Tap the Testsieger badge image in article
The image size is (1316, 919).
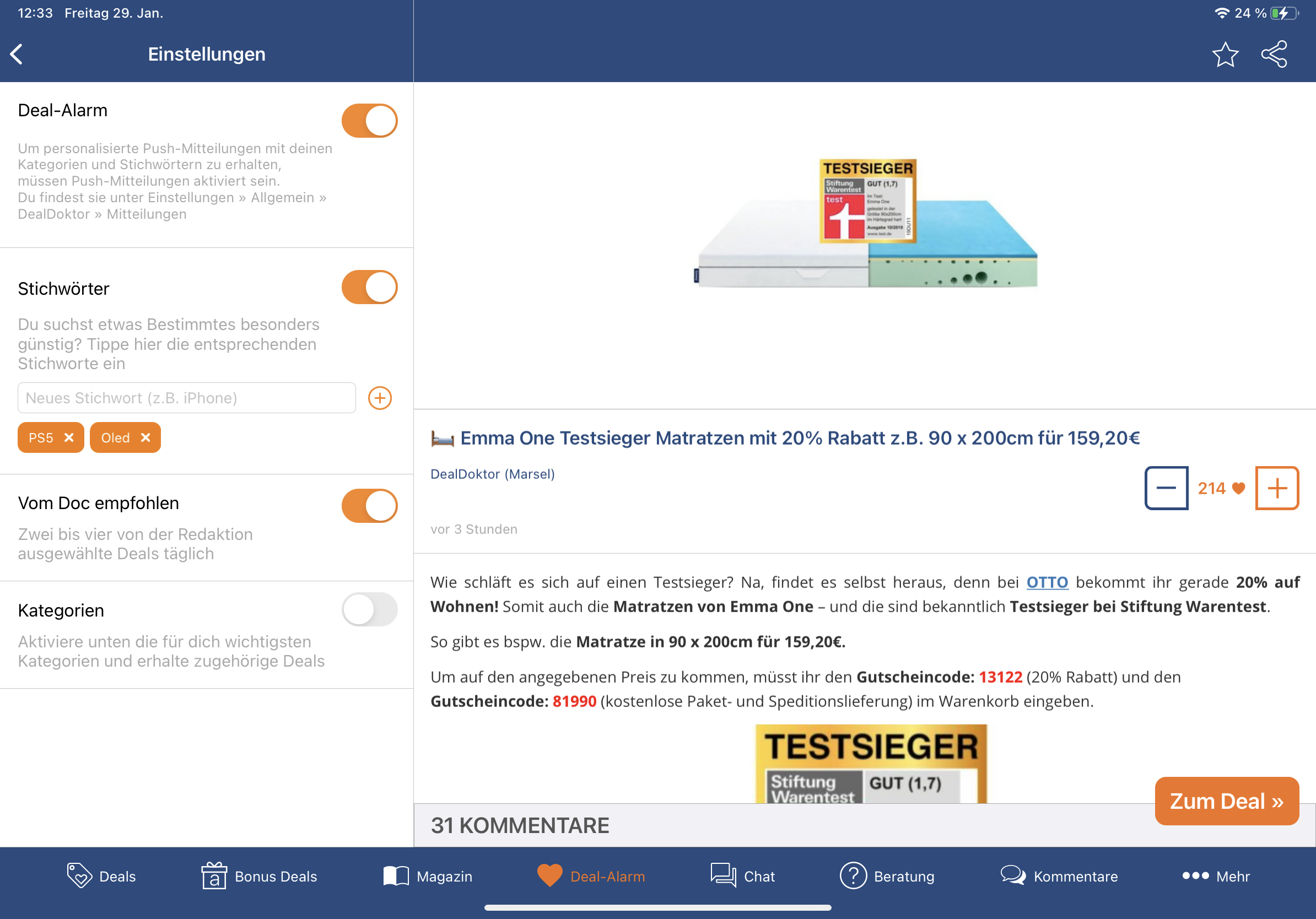click(x=871, y=764)
